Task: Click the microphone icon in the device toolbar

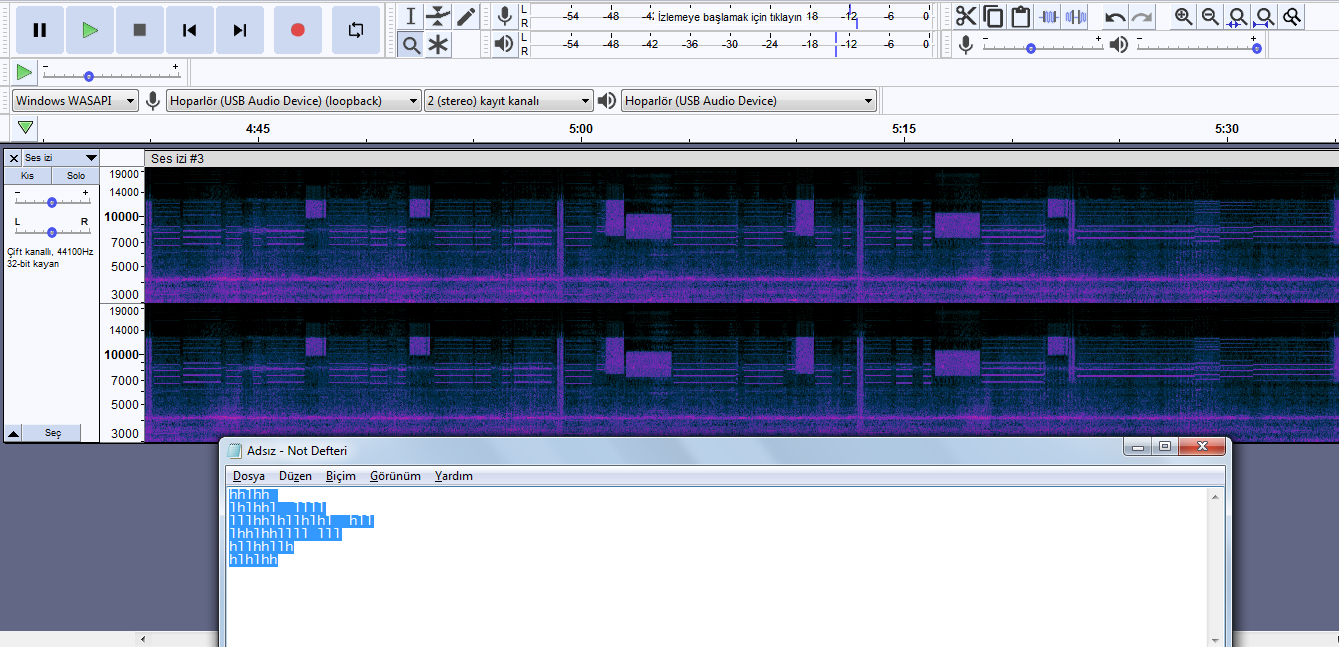Action: [153, 100]
